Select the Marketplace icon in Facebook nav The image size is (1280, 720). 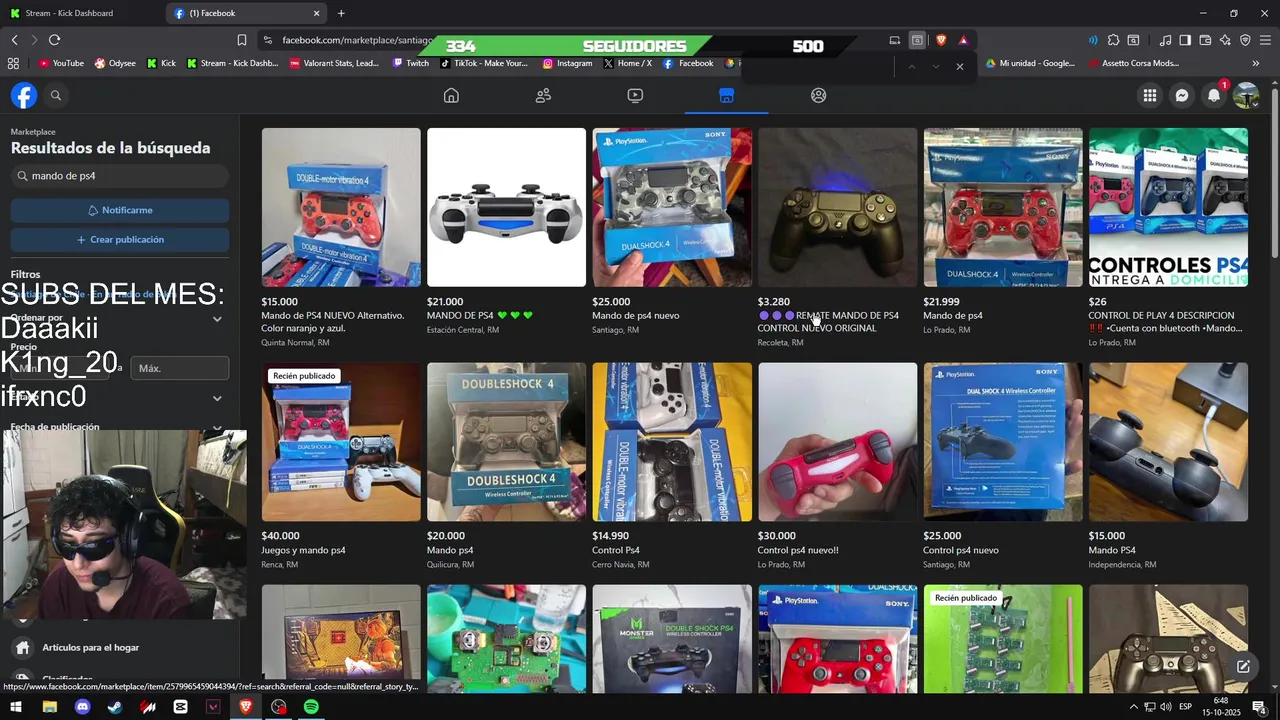[727, 95]
